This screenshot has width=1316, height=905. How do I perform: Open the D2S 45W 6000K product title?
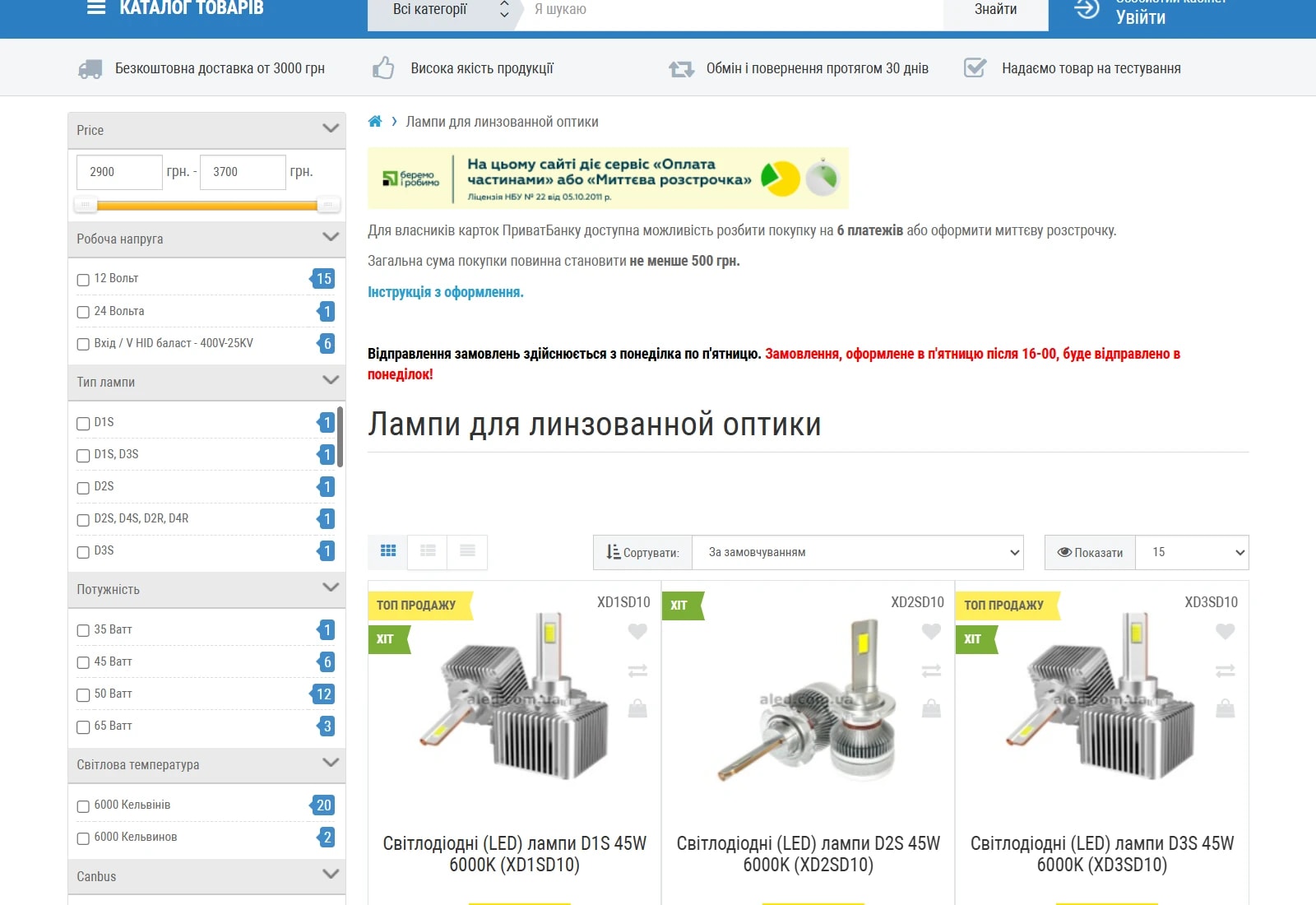coord(809,854)
